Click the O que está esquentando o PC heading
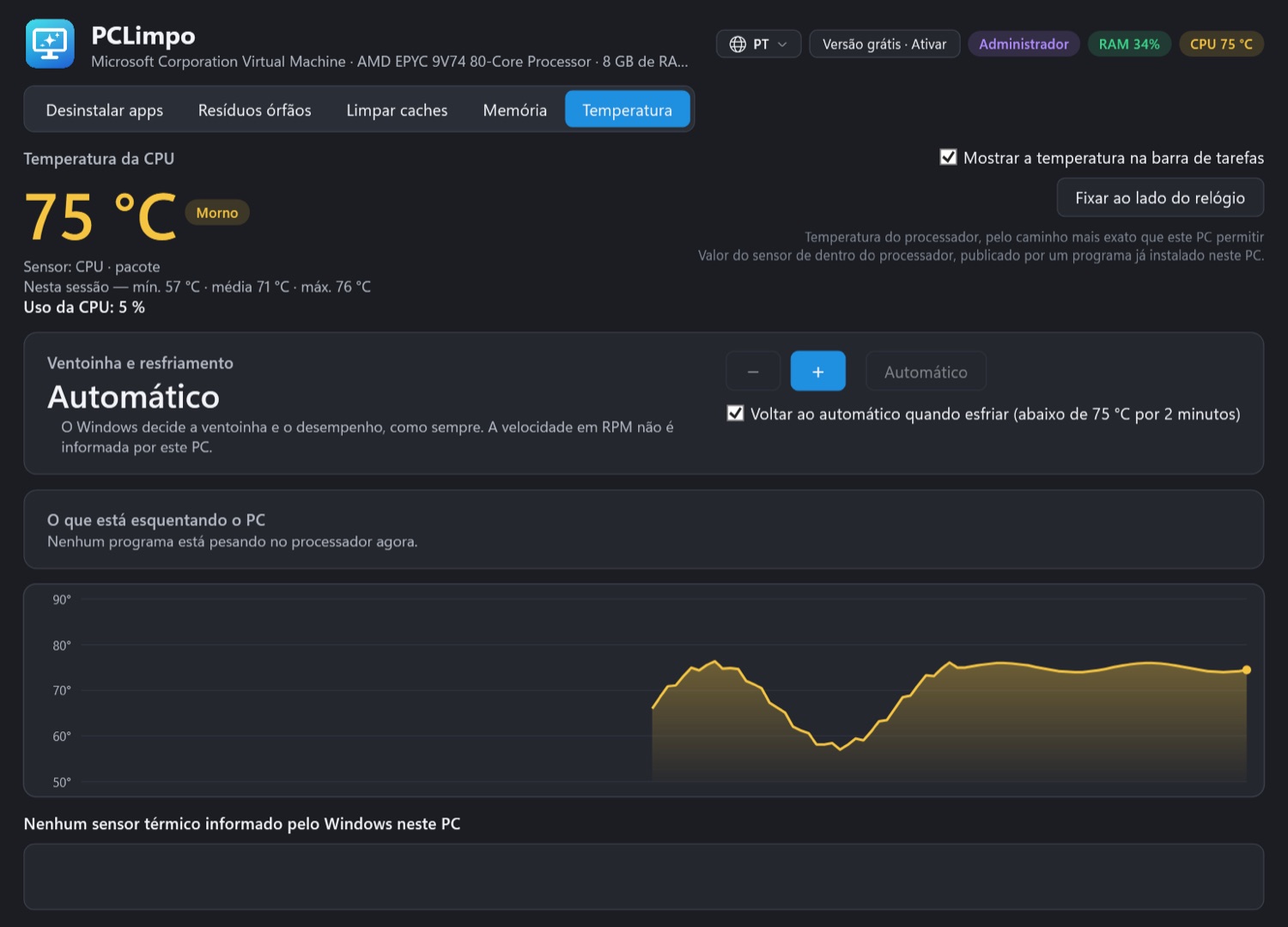1288x927 pixels. coord(156,520)
